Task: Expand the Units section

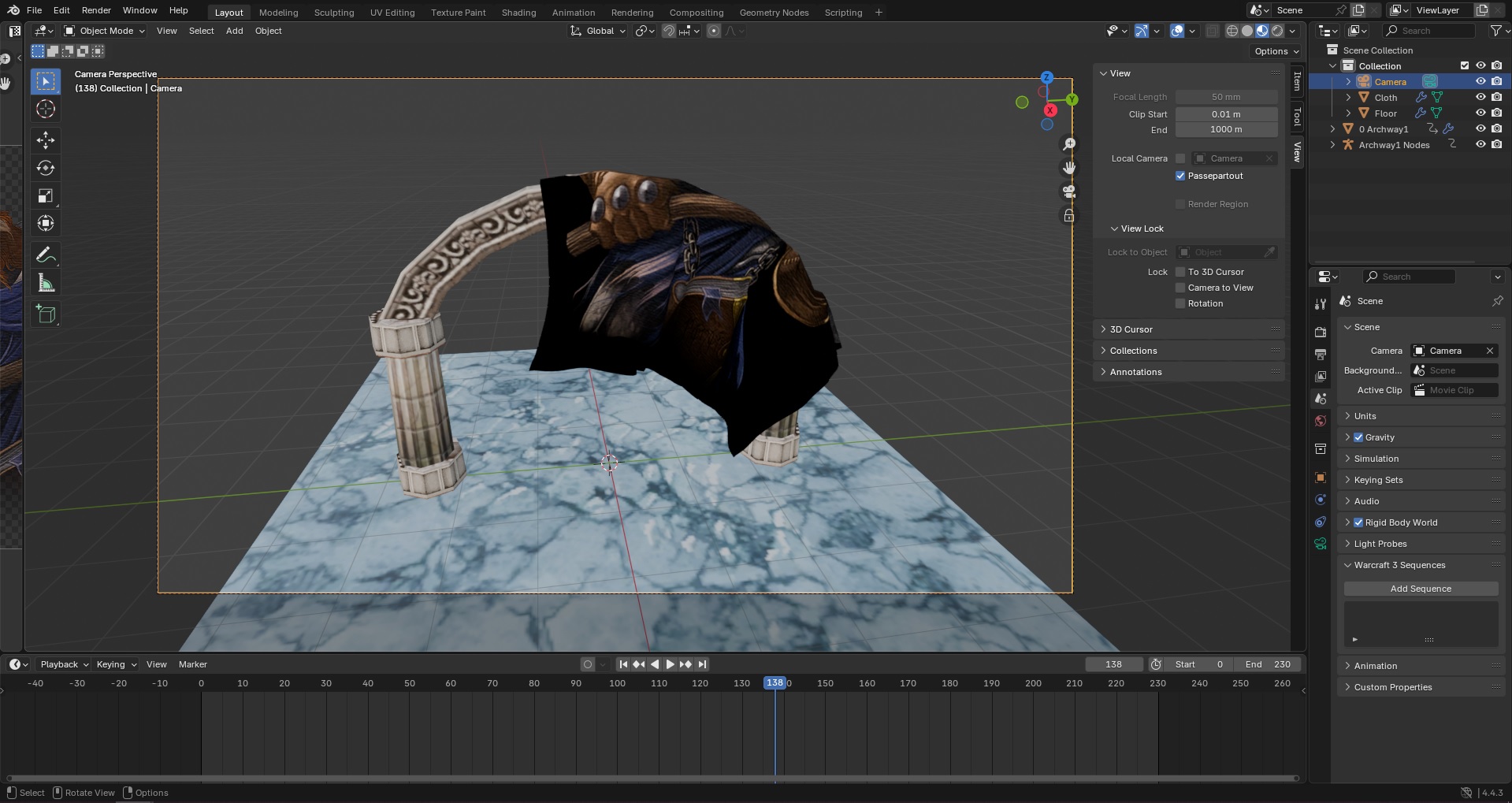Action: (x=1365, y=416)
